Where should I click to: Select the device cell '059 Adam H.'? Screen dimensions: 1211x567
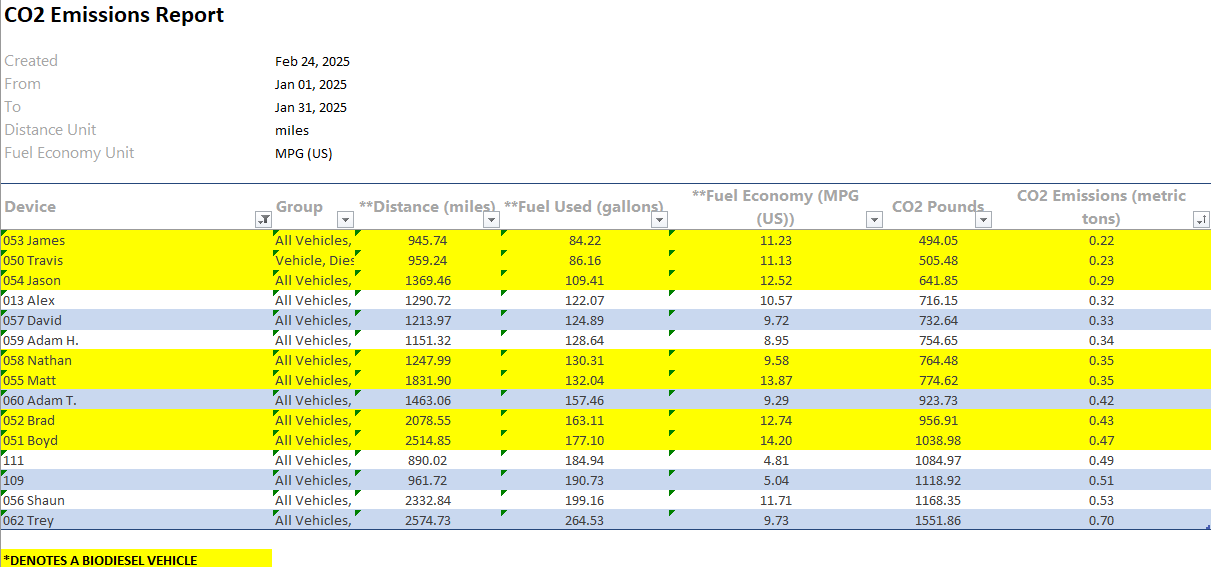pos(137,340)
